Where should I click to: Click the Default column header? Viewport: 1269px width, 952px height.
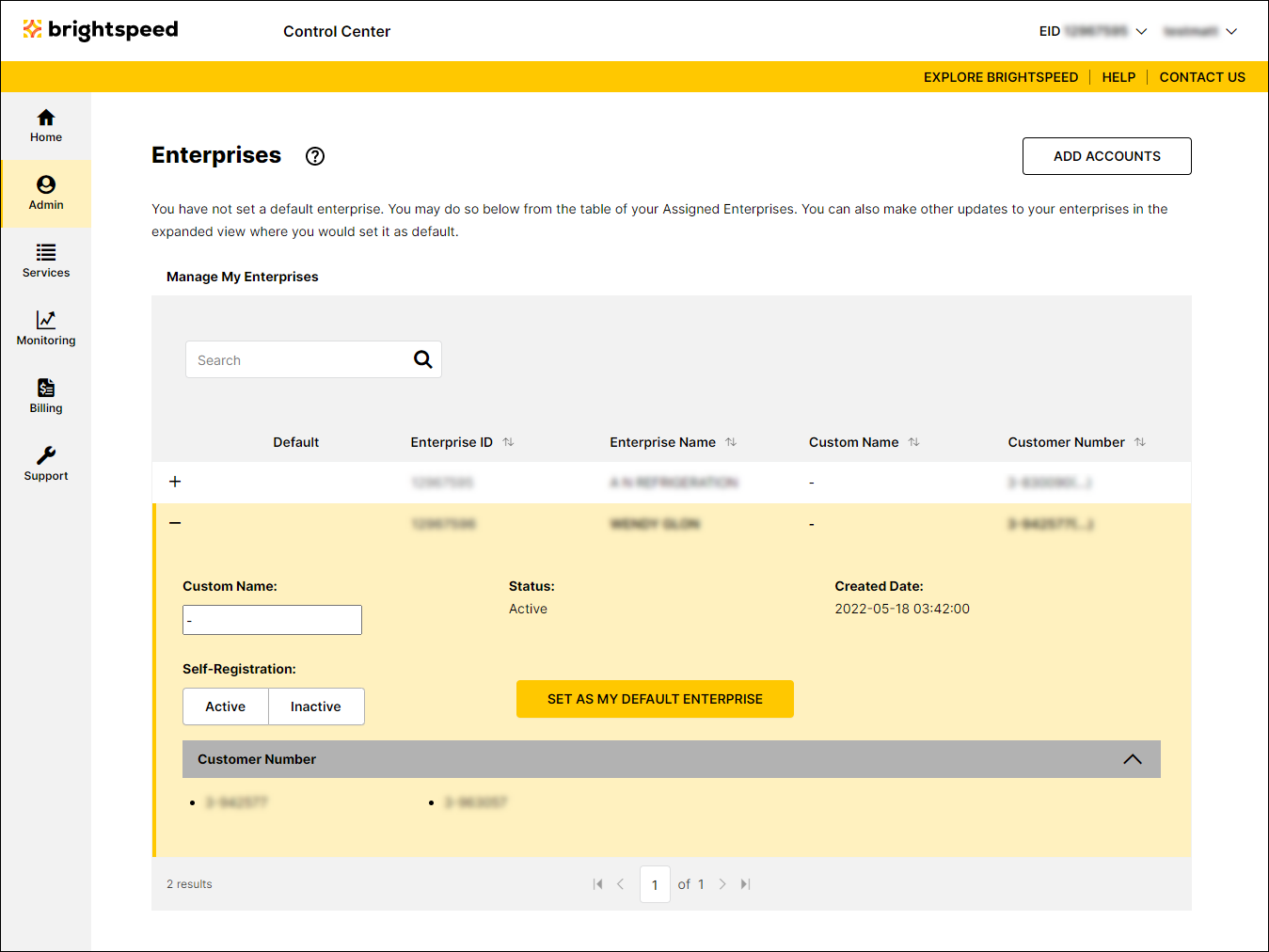point(296,442)
